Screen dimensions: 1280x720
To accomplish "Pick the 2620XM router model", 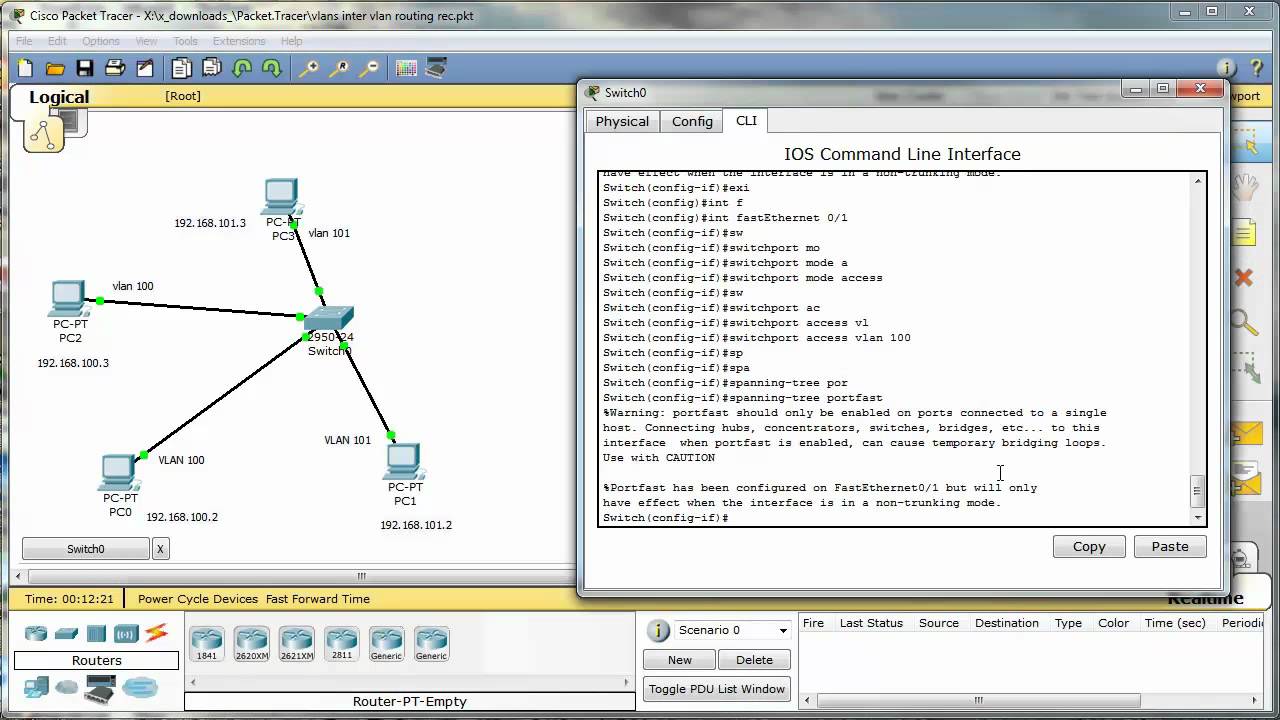I will pyautogui.click(x=252, y=643).
